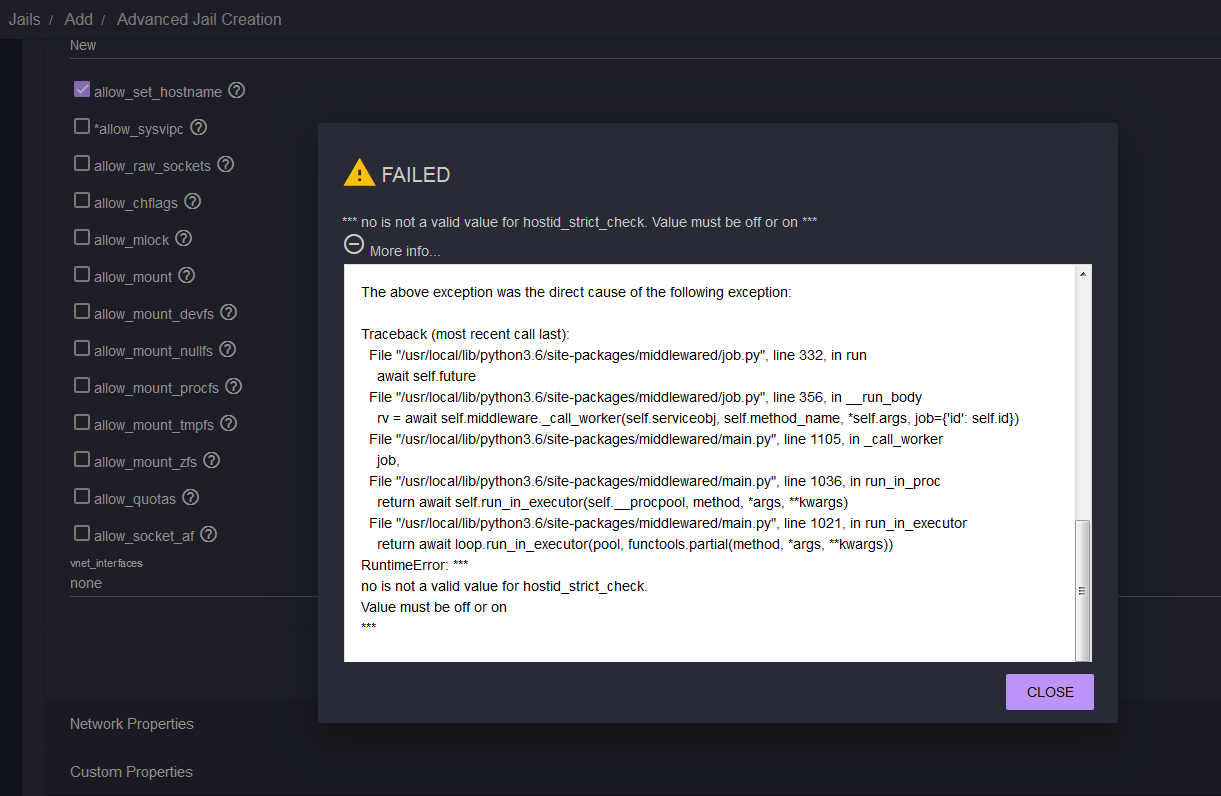The image size is (1221, 796).
Task: Click 'line 1036, in run_in_proc' traceback line
Action: [x=655, y=481]
